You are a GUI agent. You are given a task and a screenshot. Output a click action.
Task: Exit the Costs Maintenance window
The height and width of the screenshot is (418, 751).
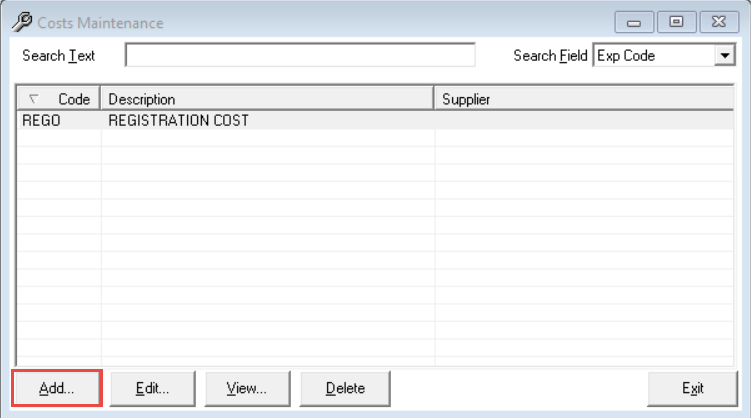(693, 388)
